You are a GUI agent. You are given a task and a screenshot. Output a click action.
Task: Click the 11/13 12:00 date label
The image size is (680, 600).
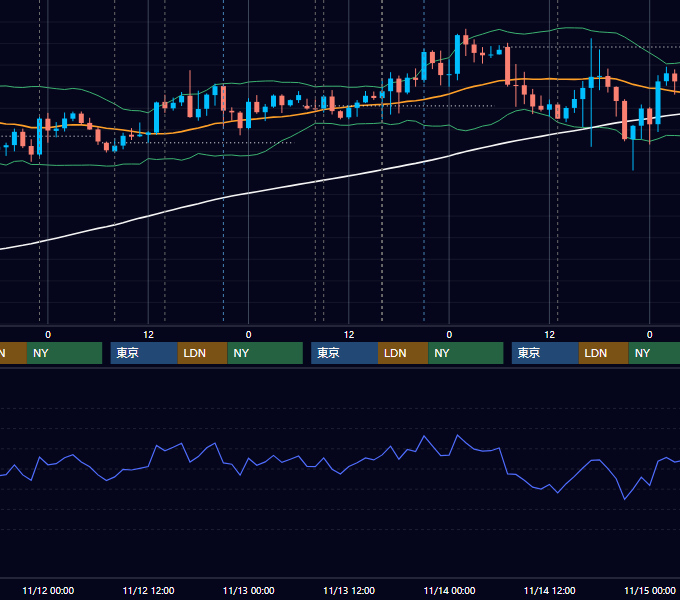click(x=349, y=590)
